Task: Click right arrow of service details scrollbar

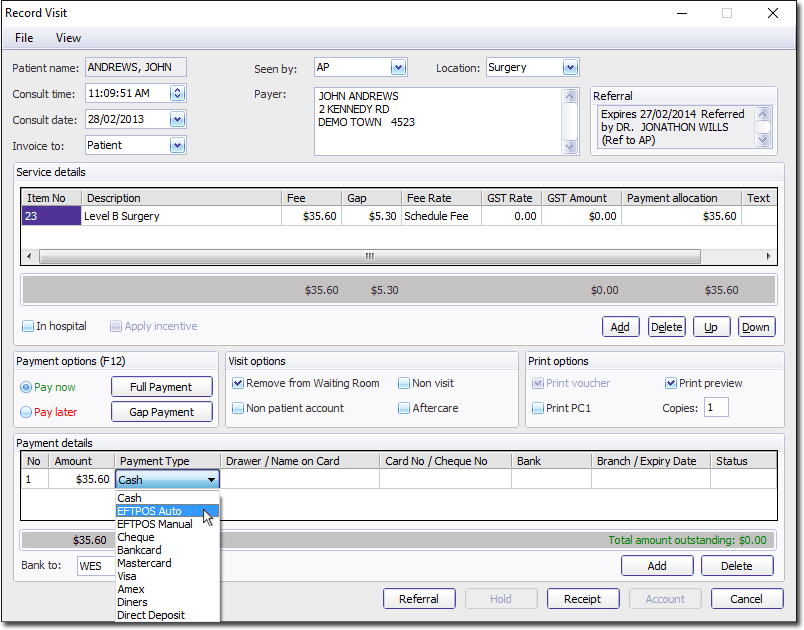Action: coord(769,256)
